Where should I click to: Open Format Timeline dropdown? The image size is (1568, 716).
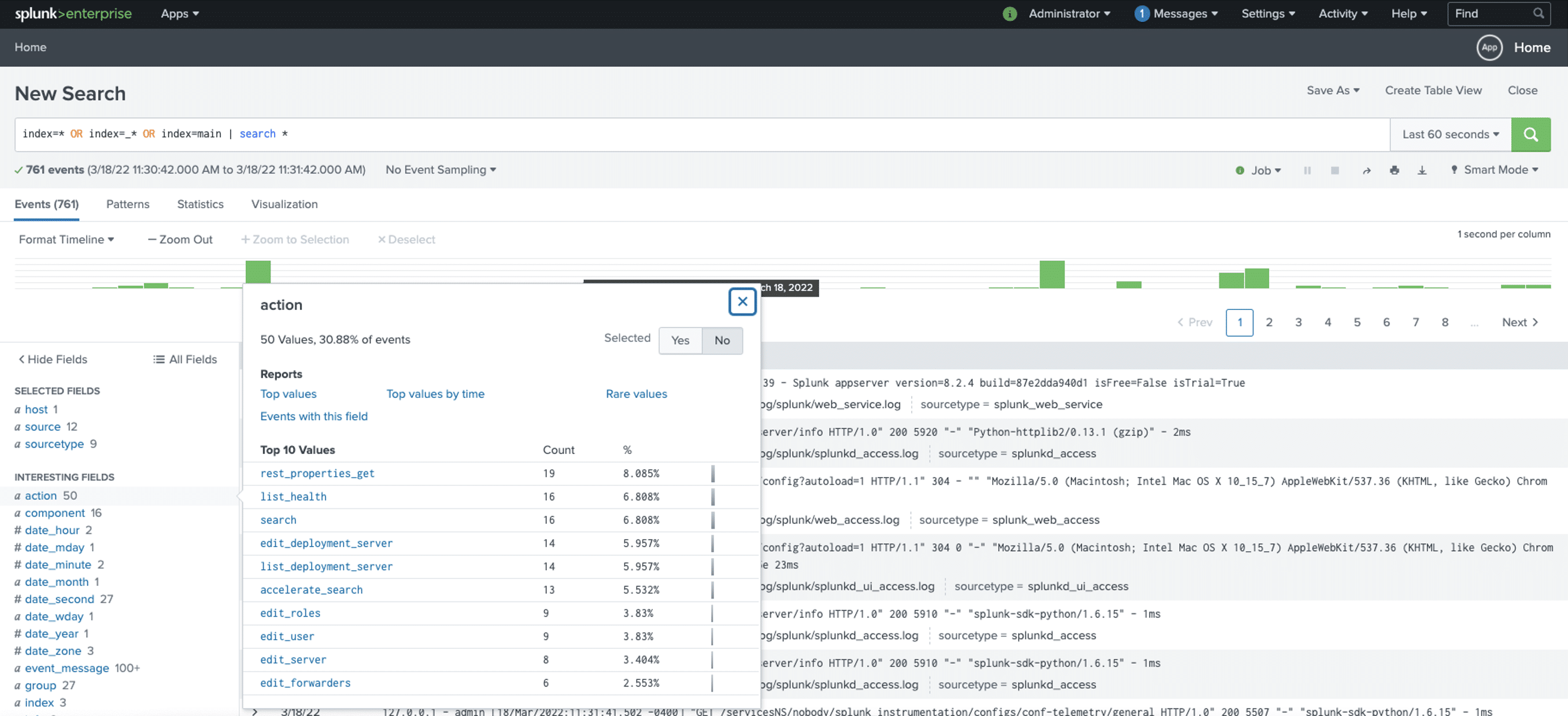(x=66, y=239)
